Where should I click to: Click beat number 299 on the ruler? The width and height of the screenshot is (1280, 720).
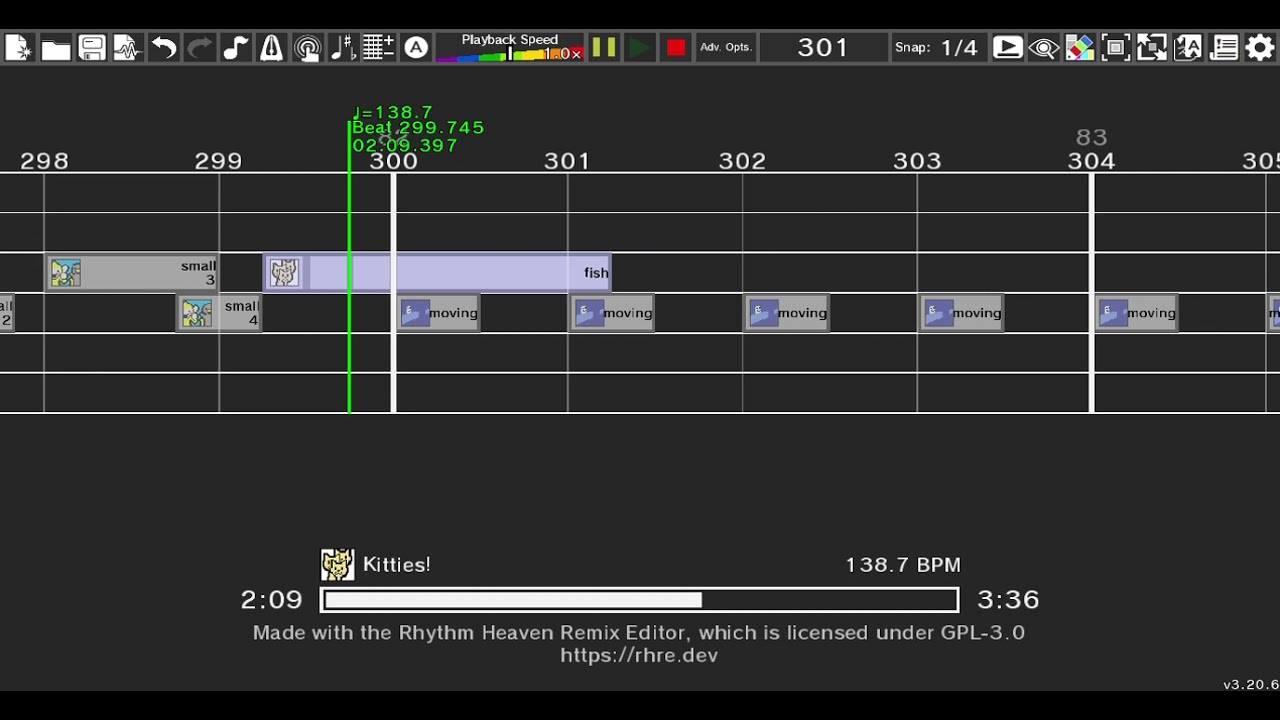click(x=218, y=161)
